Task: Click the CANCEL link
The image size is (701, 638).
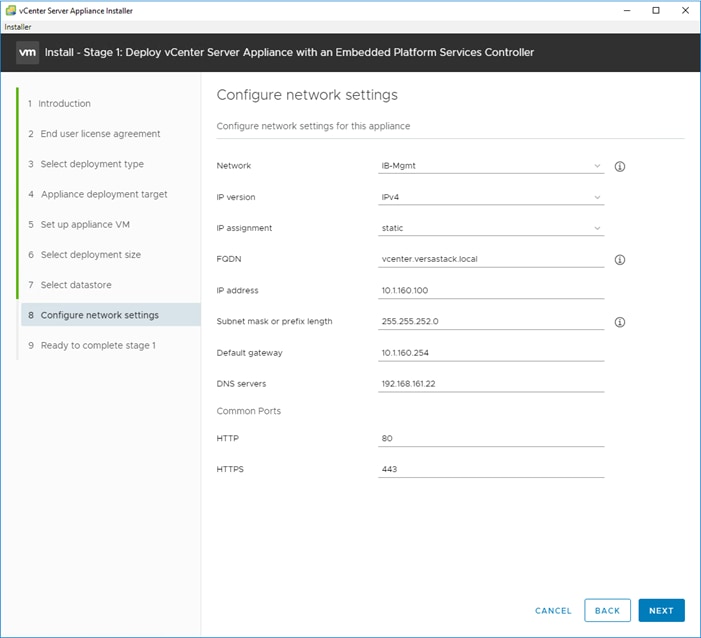Action: click(x=553, y=611)
